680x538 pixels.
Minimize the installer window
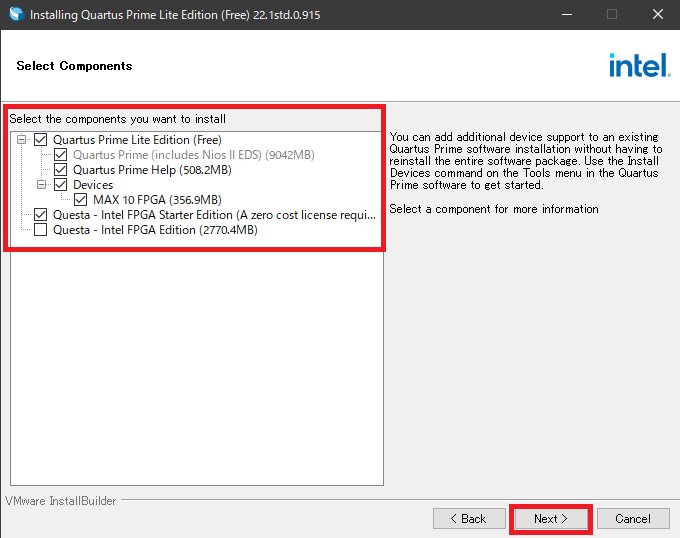(566, 15)
